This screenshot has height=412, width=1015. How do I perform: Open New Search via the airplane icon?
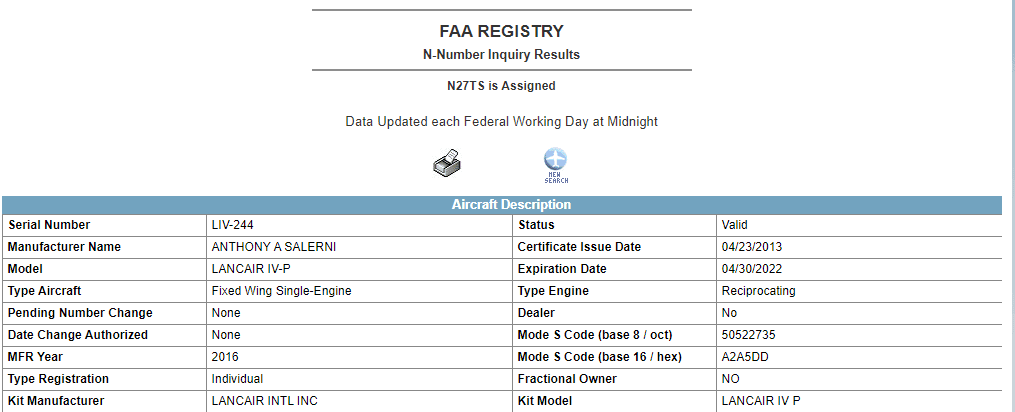(x=555, y=166)
